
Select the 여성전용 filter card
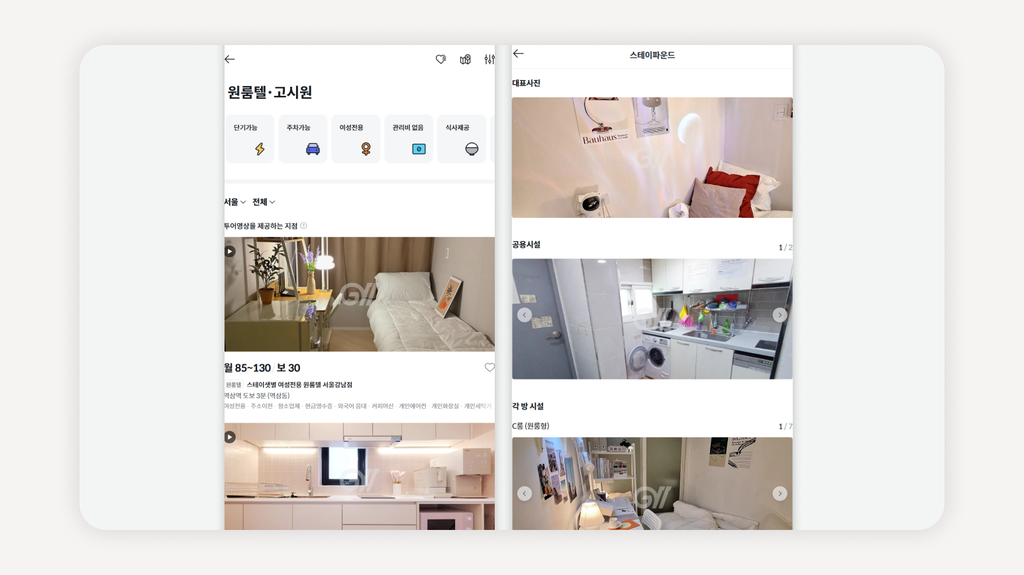(x=356, y=139)
